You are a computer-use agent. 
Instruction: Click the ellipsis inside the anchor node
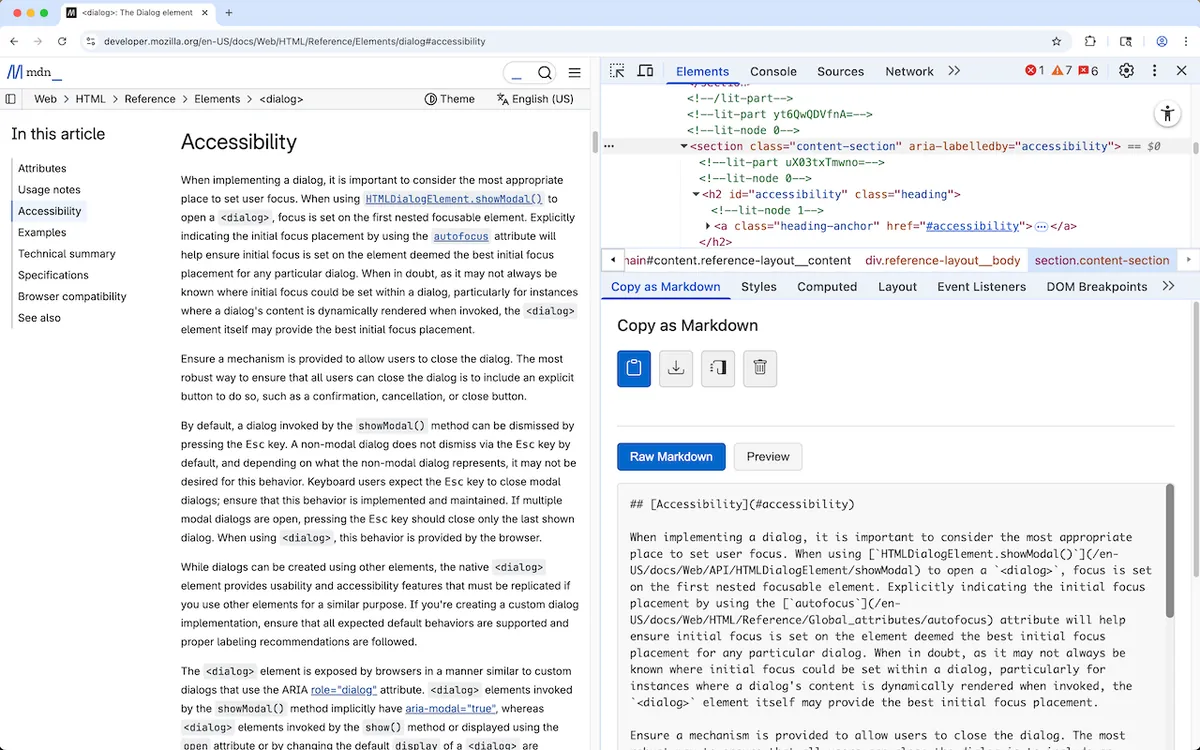pyautogui.click(x=1041, y=226)
